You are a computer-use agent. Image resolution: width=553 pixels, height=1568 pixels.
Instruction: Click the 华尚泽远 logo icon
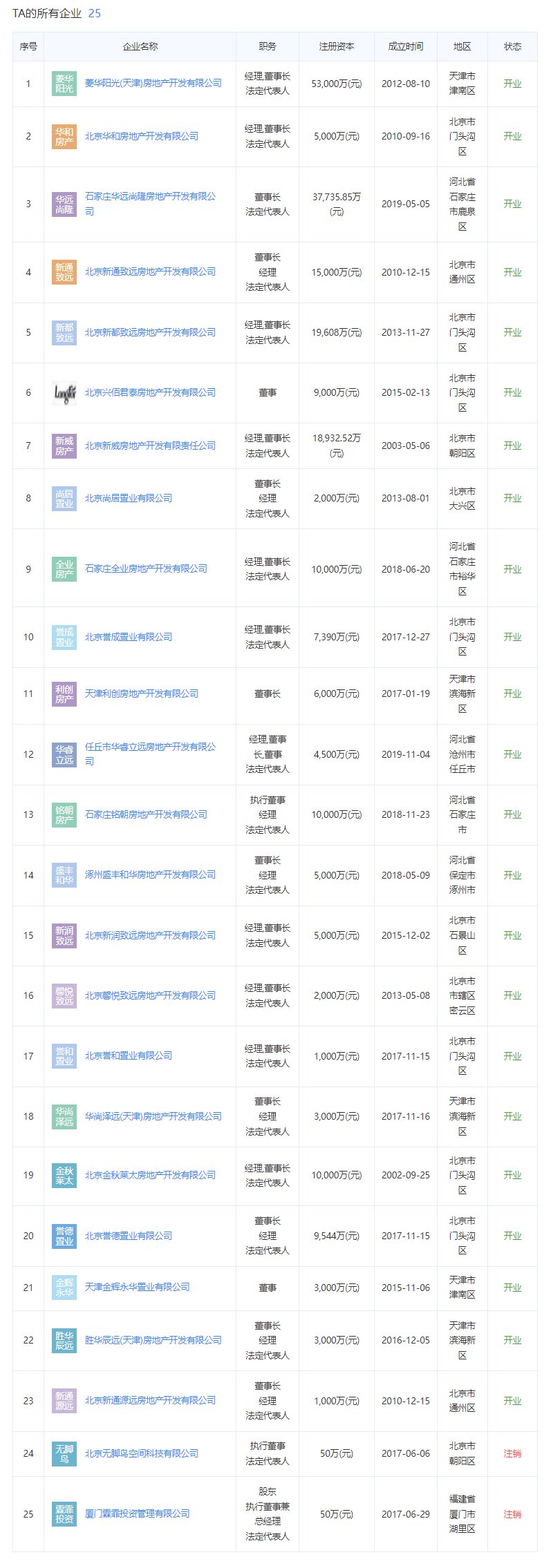click(x=64, y=1116)
